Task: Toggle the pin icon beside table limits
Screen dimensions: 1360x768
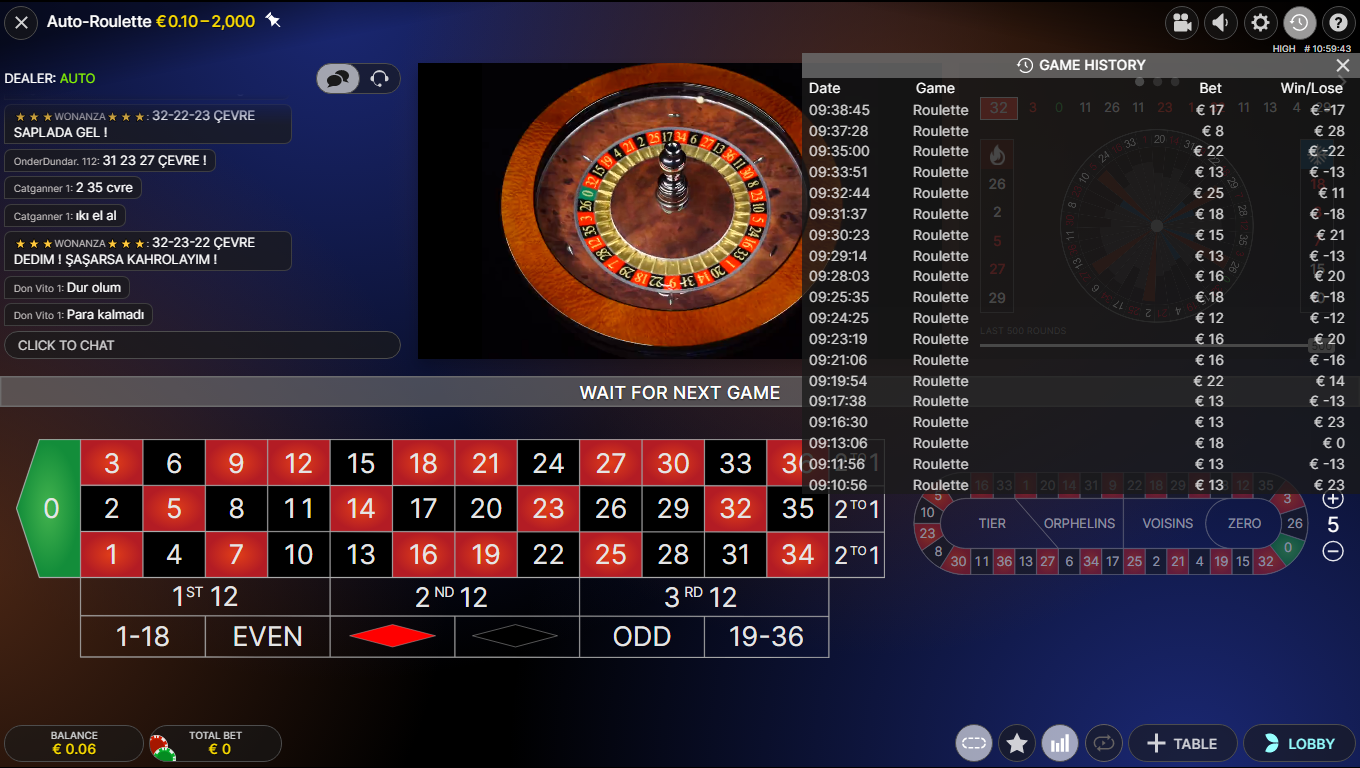Action: click(273, 21)
